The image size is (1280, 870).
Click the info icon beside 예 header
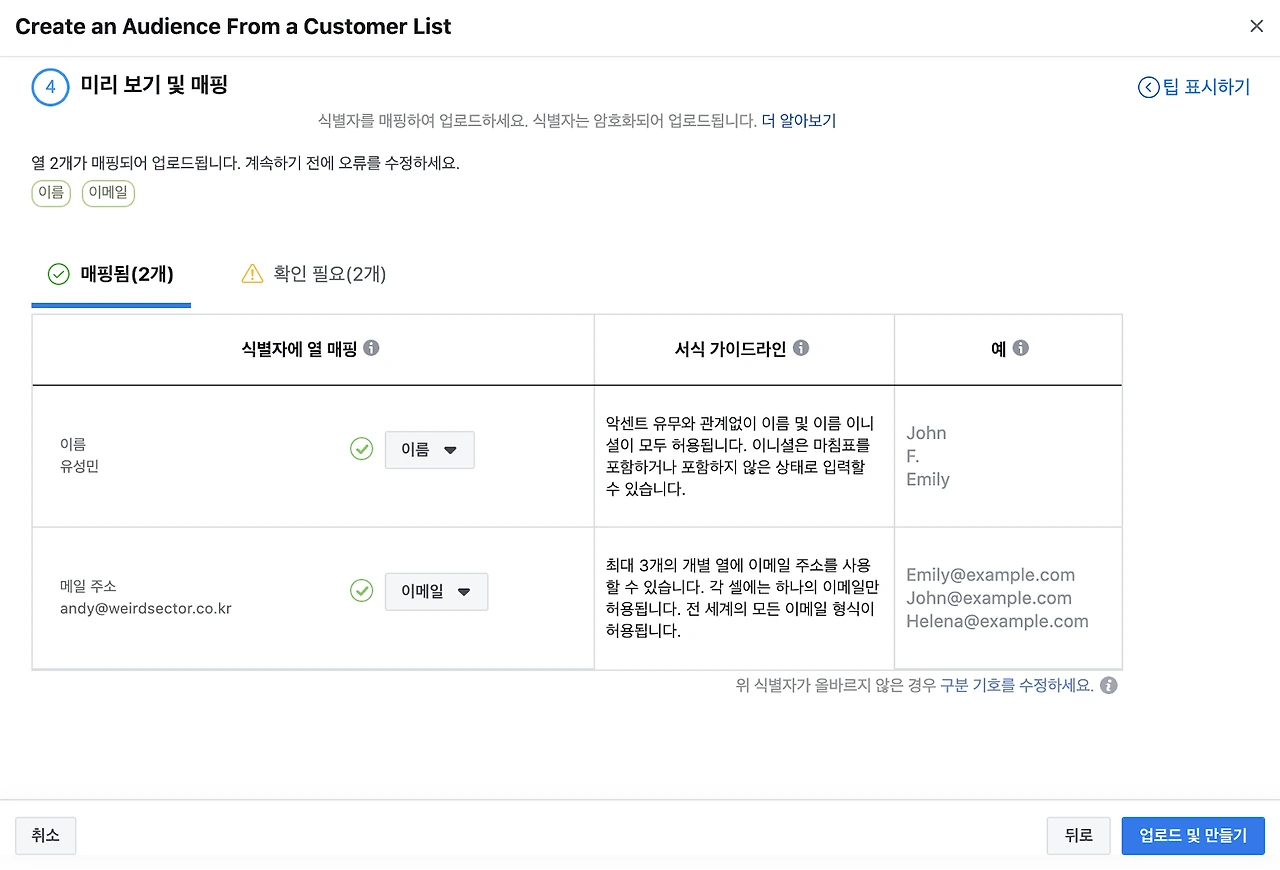pyautogui.click(x=1020, y=348)
